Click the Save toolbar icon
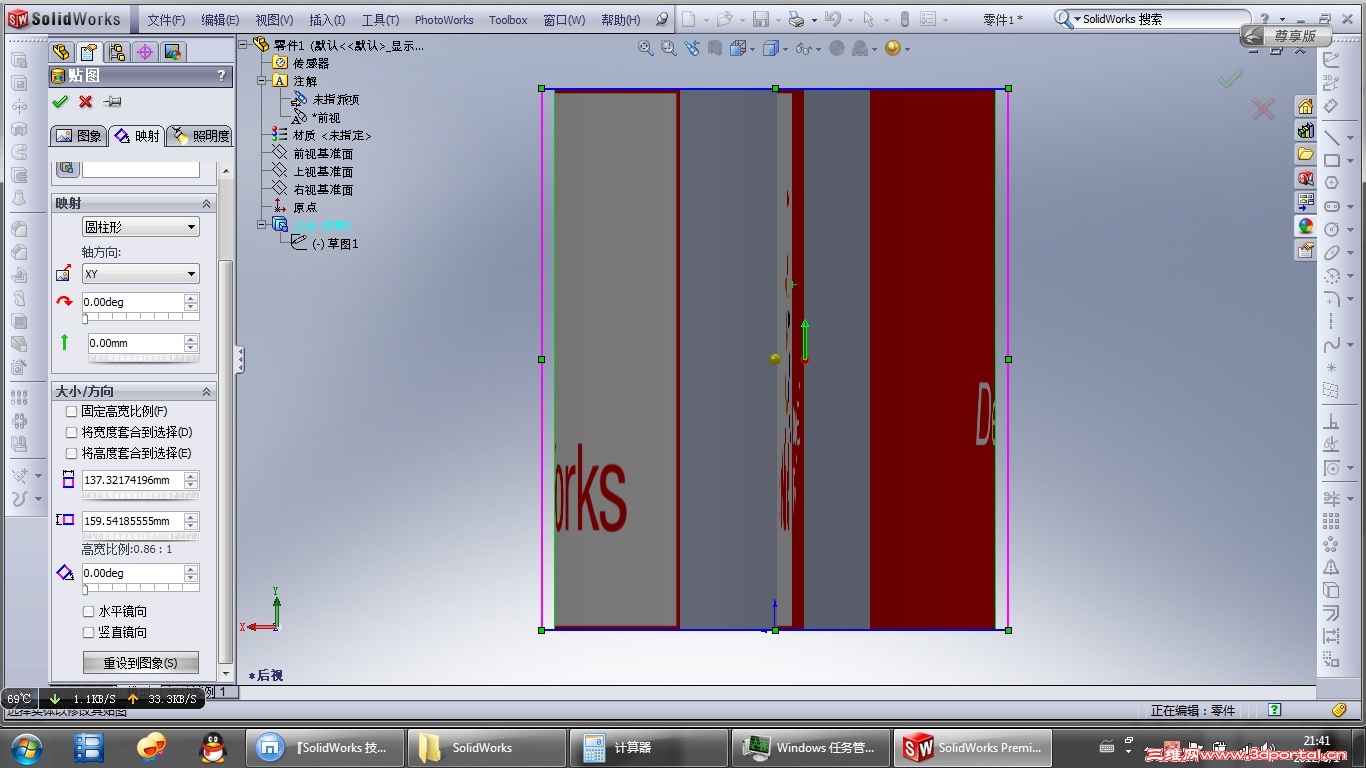1366x768 pixels. 760,19
